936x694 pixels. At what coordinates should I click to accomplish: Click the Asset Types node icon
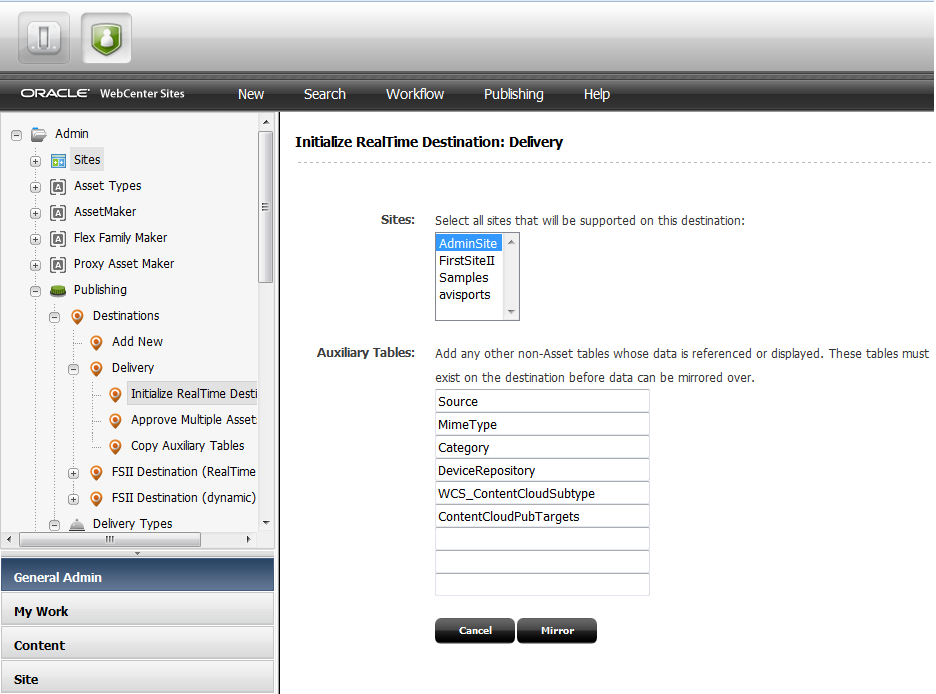click(58, 187)
